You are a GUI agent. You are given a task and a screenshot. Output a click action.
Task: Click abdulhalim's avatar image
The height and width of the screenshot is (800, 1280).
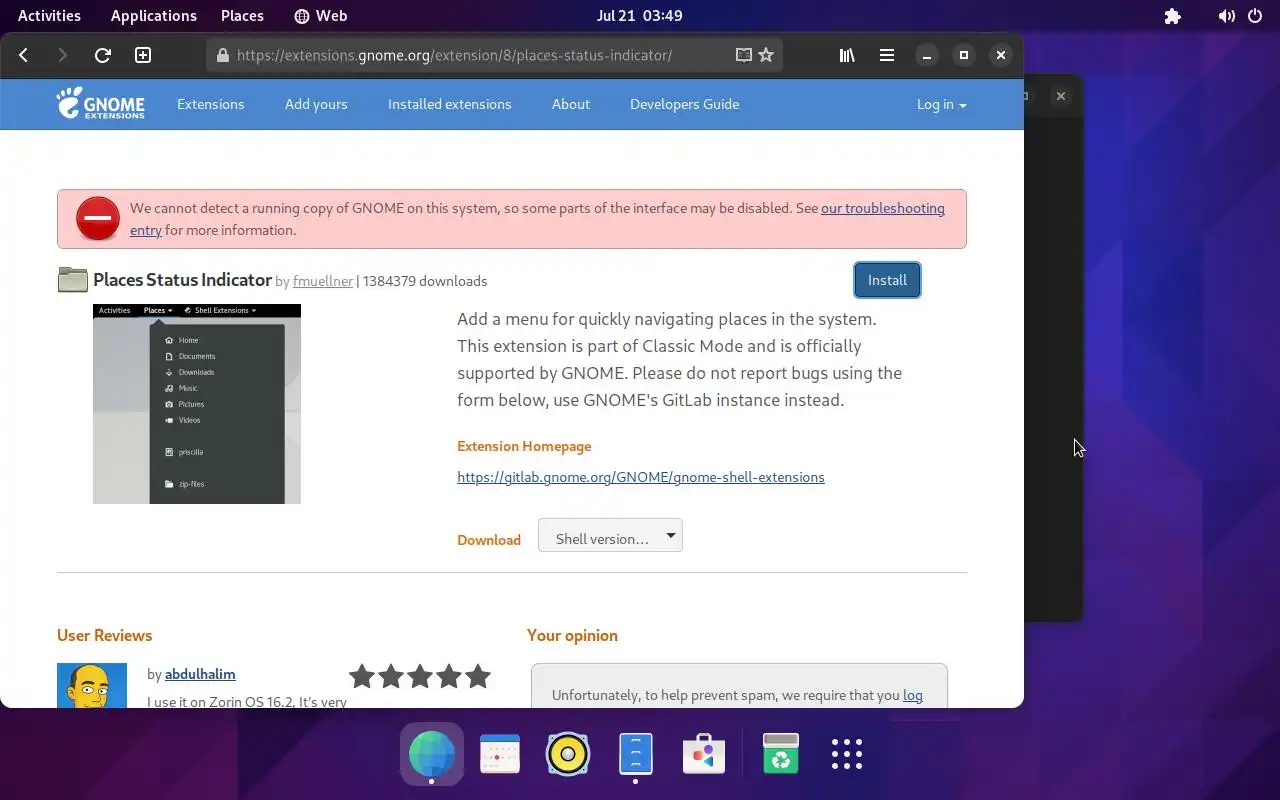tap(92, 686)
